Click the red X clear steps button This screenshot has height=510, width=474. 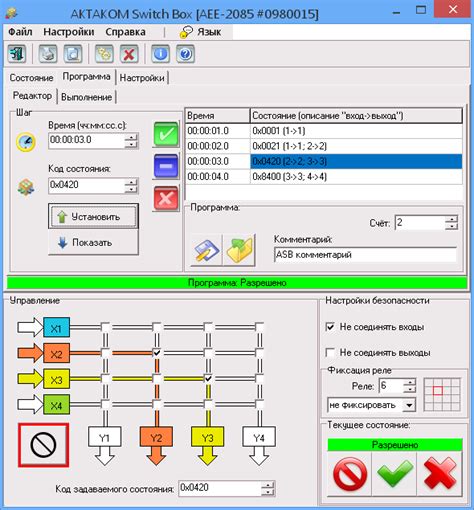click(166, 198)
